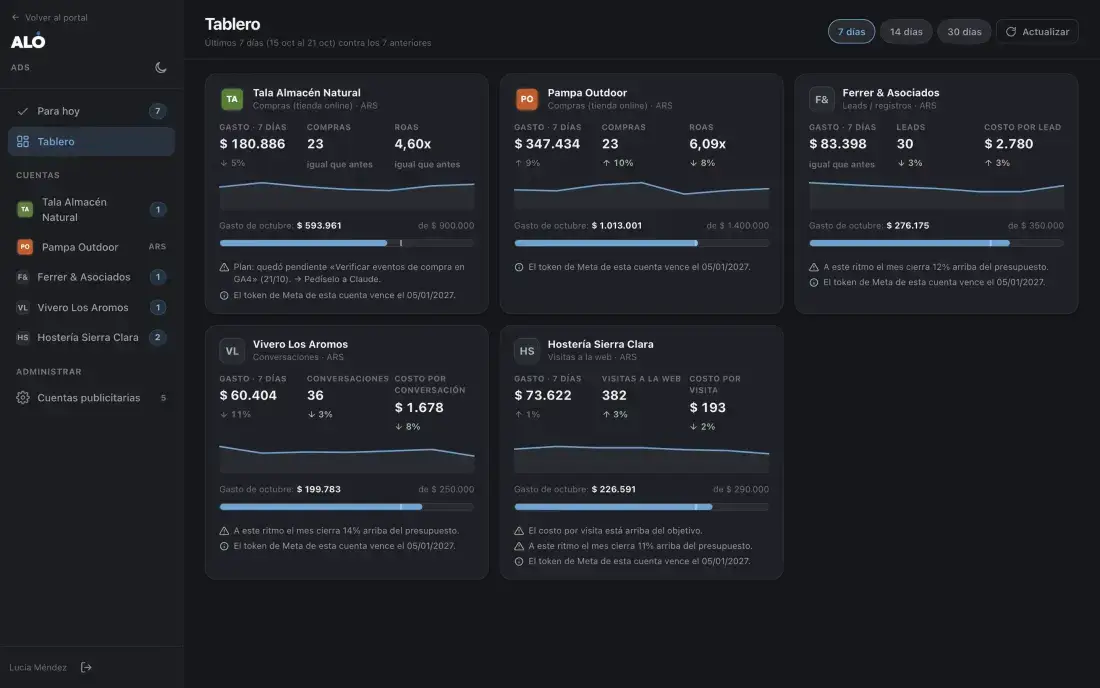Click Tala October spend progress bar
1100x688 pixels.
[347, 243]
